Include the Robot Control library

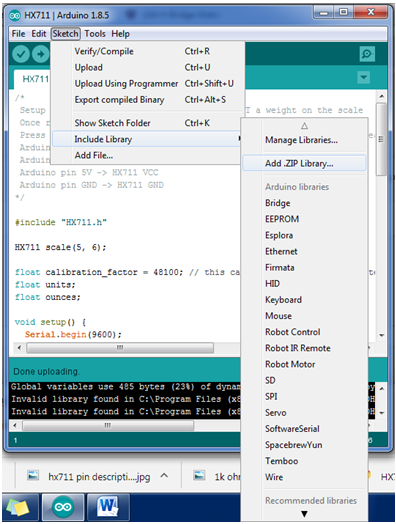(x=304, y=332)
